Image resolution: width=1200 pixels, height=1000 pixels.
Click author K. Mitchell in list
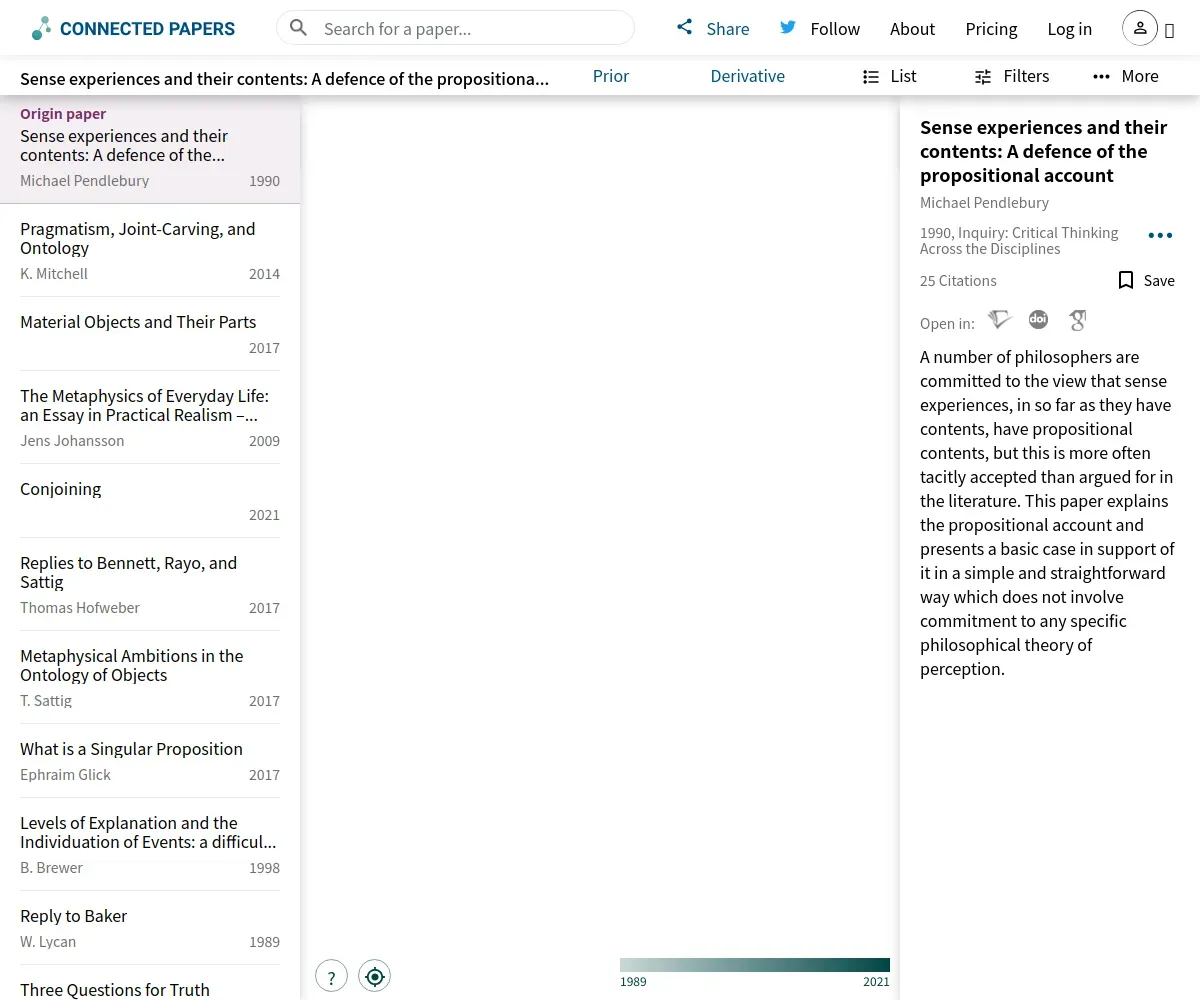54,274
